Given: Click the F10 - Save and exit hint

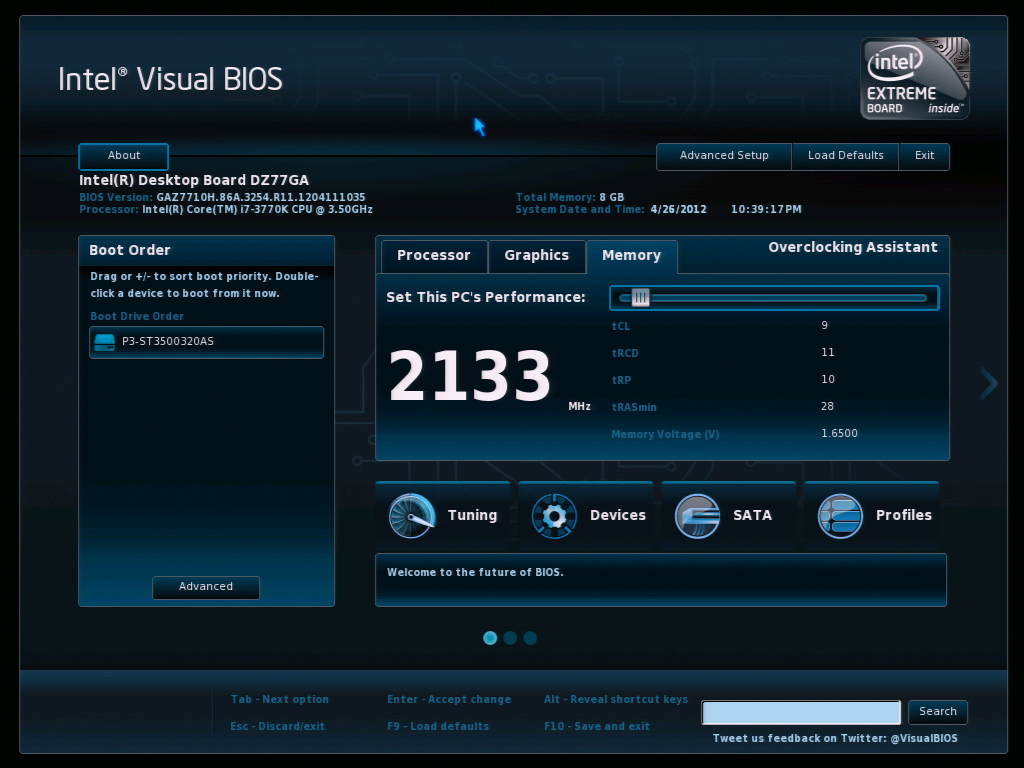Looking at the screenshot, I should [x=597, y=726].
